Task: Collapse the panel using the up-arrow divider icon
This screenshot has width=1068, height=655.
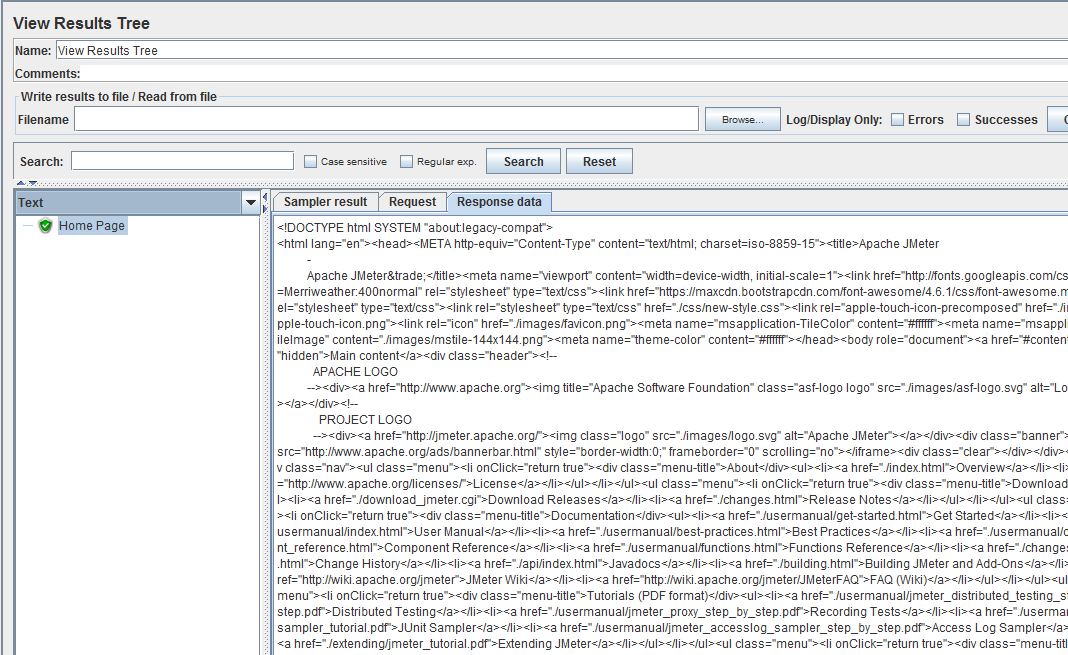Action: (x=20, y=182)
